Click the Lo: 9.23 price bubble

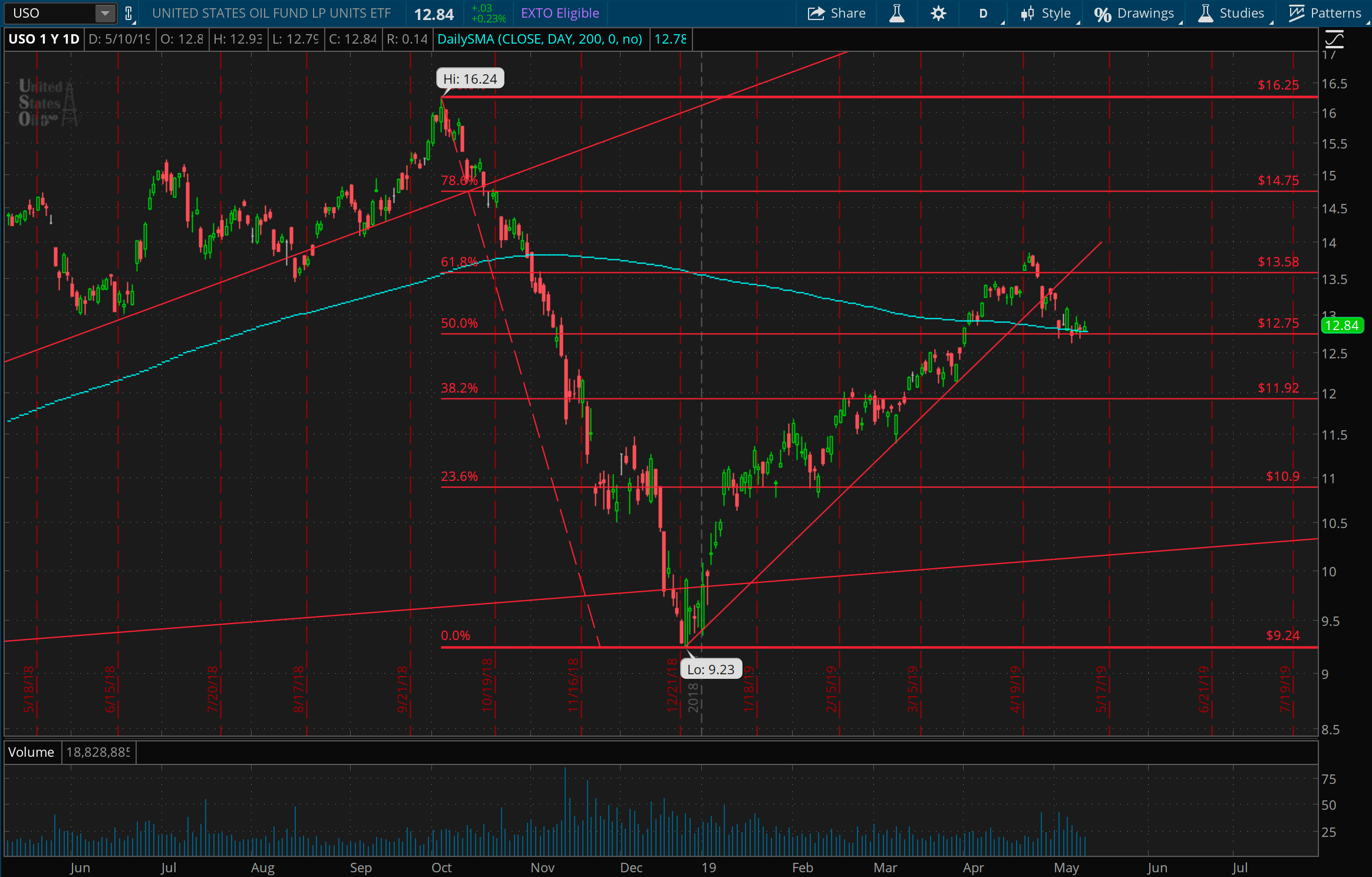pyautogui.click(x=711, y=670)
